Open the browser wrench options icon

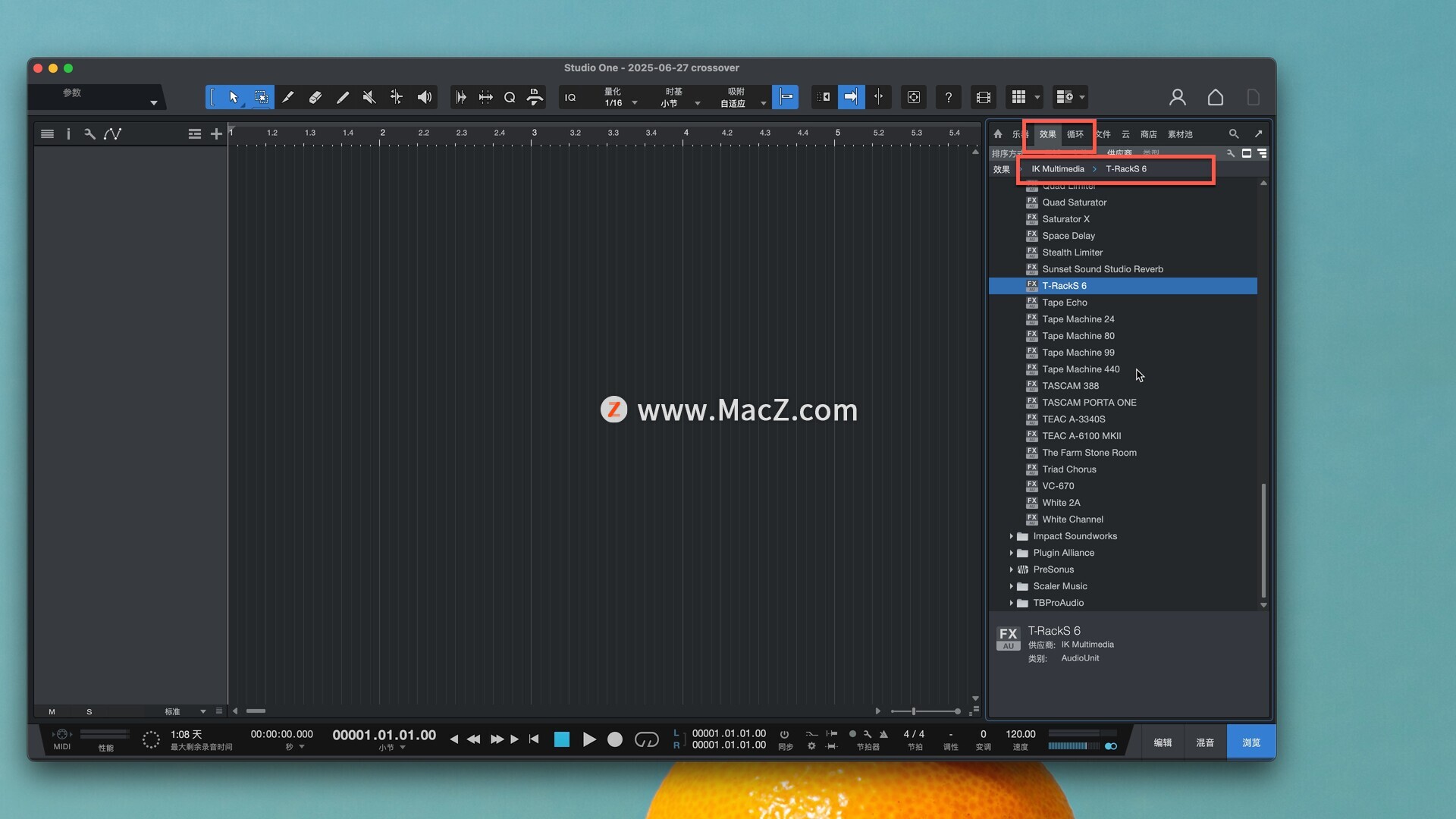tap(1231, 153)
